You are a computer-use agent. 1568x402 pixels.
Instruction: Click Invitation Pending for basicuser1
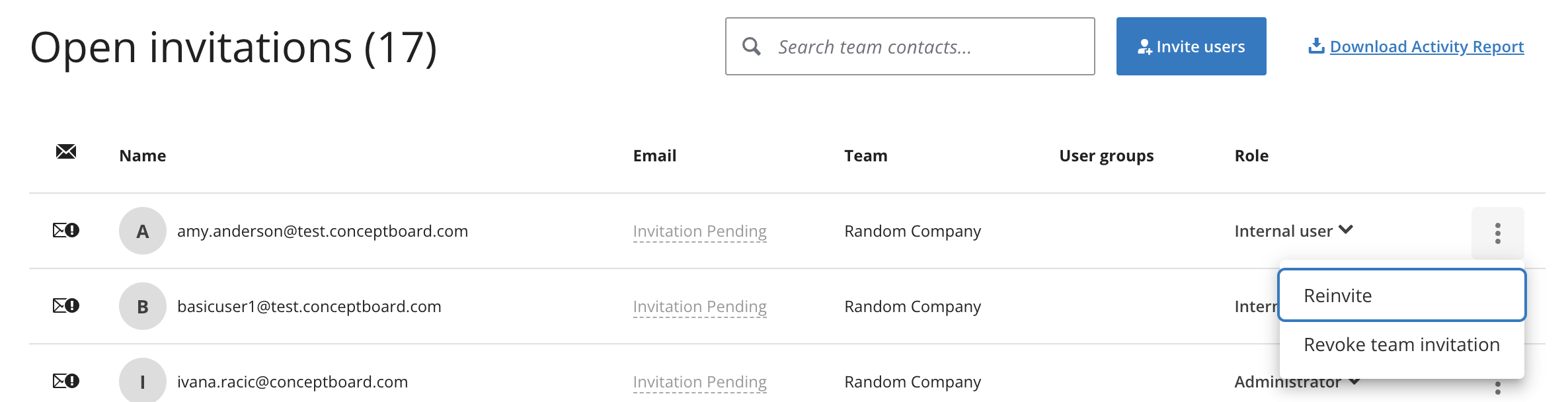(699, 307)
